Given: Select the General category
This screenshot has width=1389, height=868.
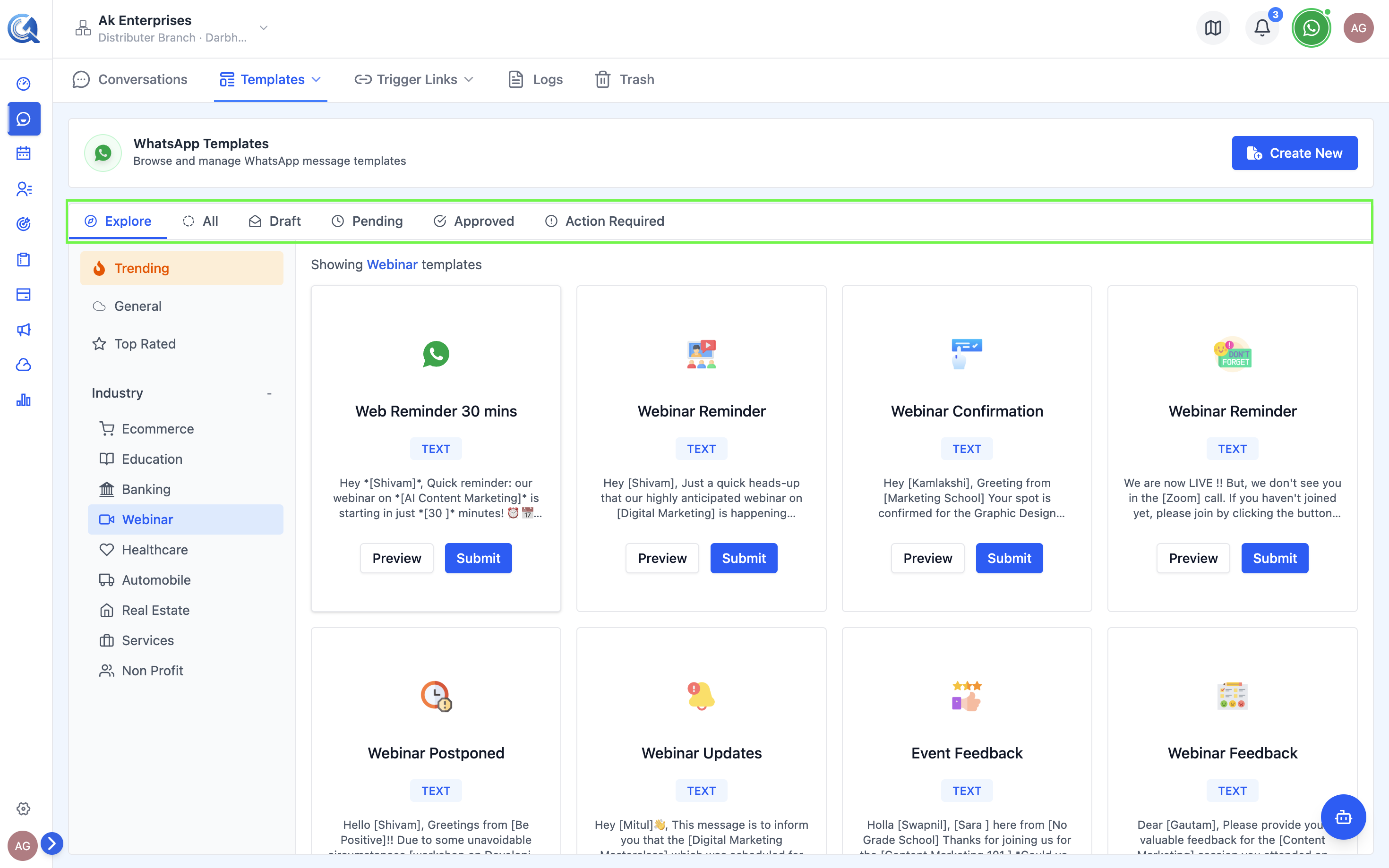Looking at the screenshot, I should pos(181,306).
